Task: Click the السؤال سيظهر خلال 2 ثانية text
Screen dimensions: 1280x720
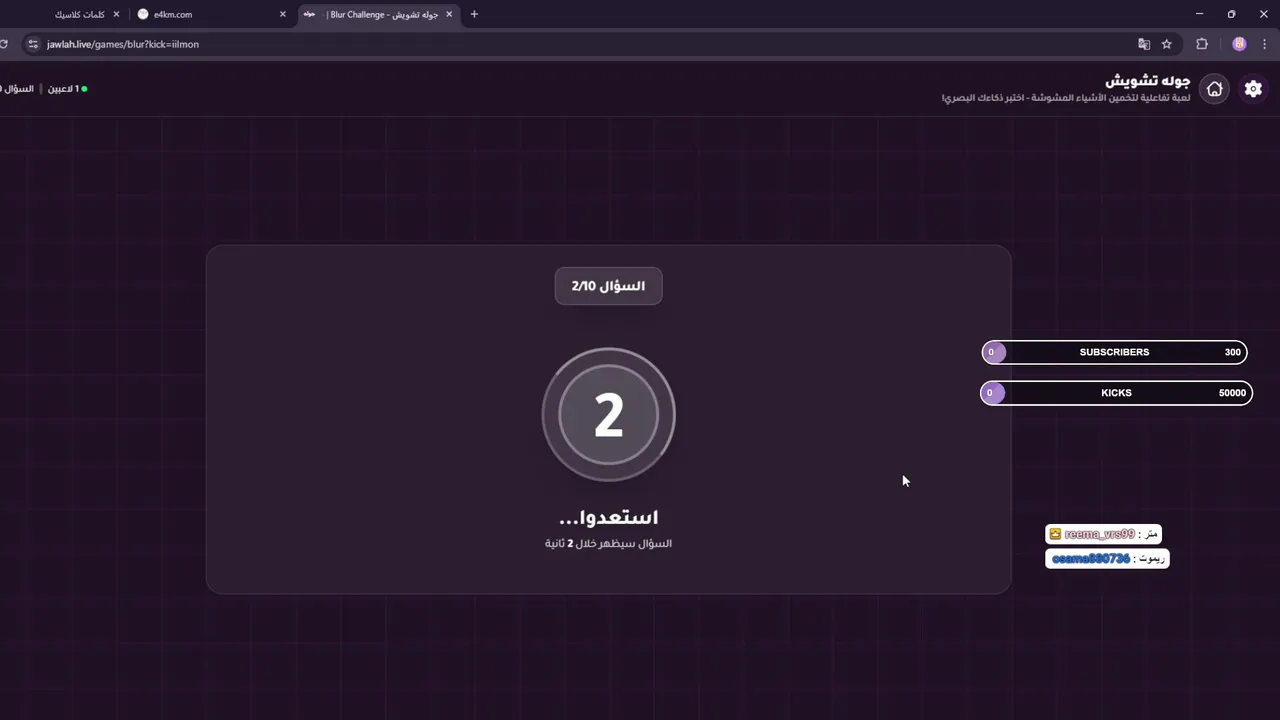Action: [x=608, y=543]
